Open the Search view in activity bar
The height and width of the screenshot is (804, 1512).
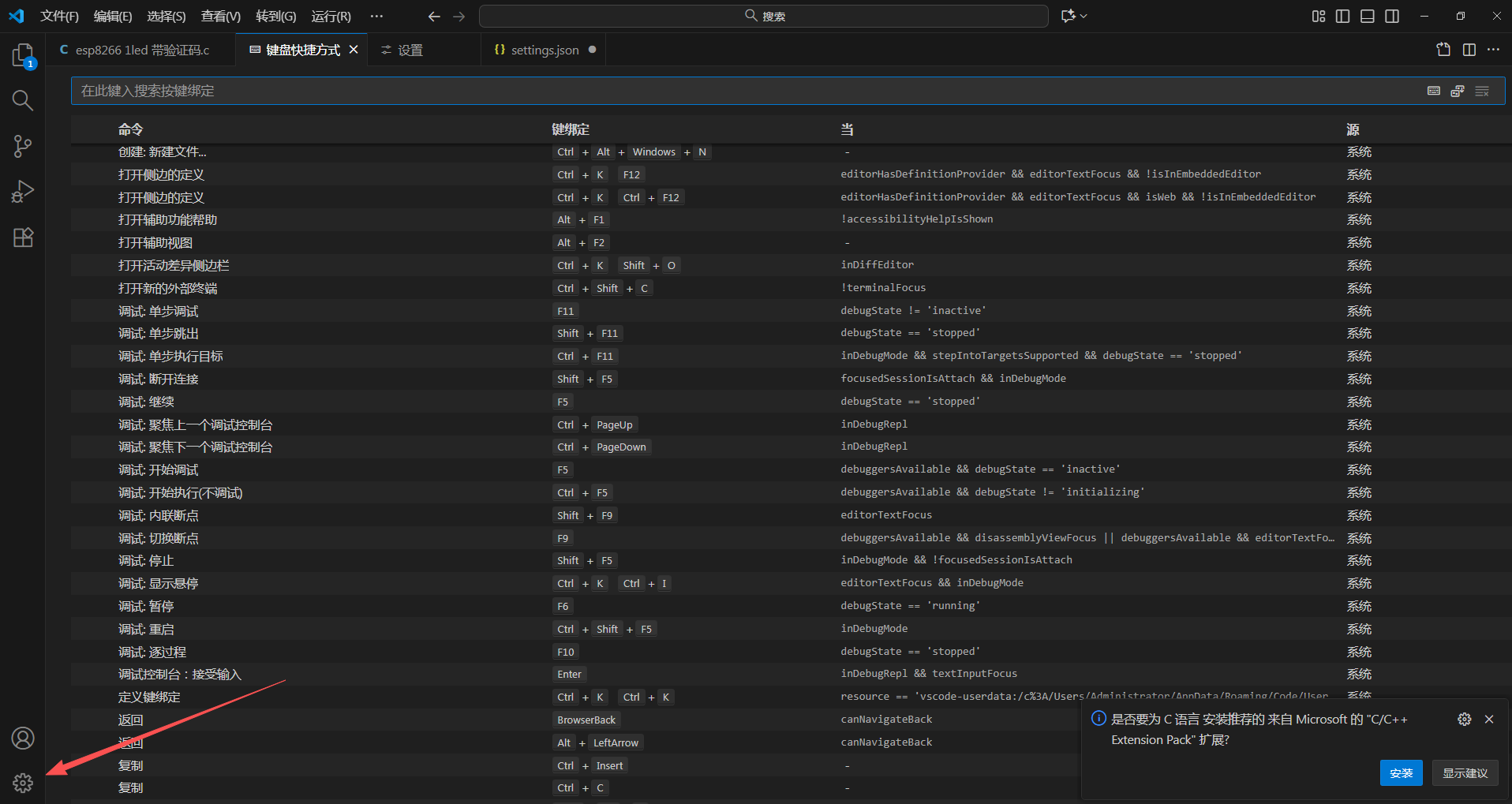tap(23, 100)
